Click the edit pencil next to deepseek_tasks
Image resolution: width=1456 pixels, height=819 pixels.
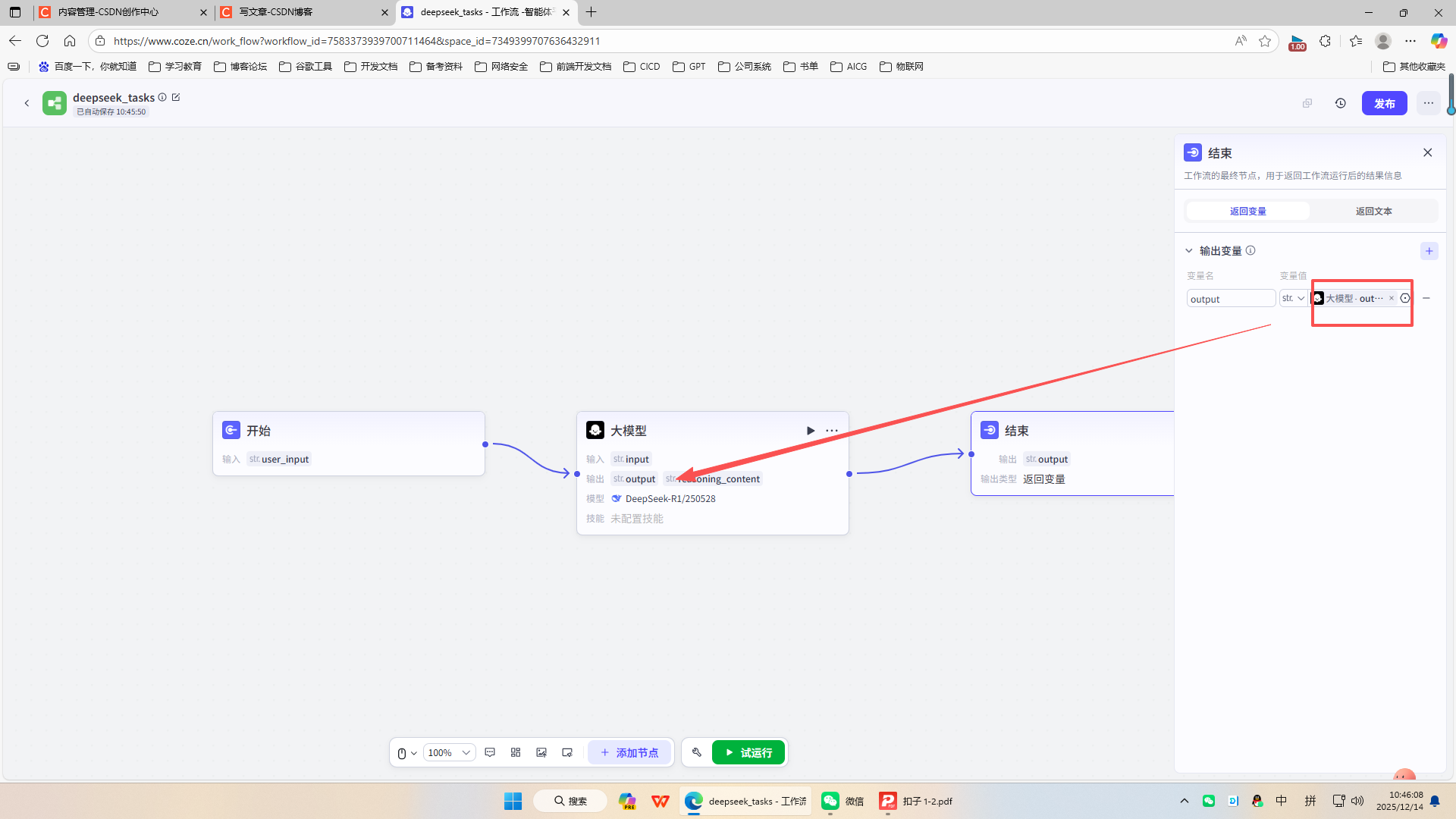176,97
